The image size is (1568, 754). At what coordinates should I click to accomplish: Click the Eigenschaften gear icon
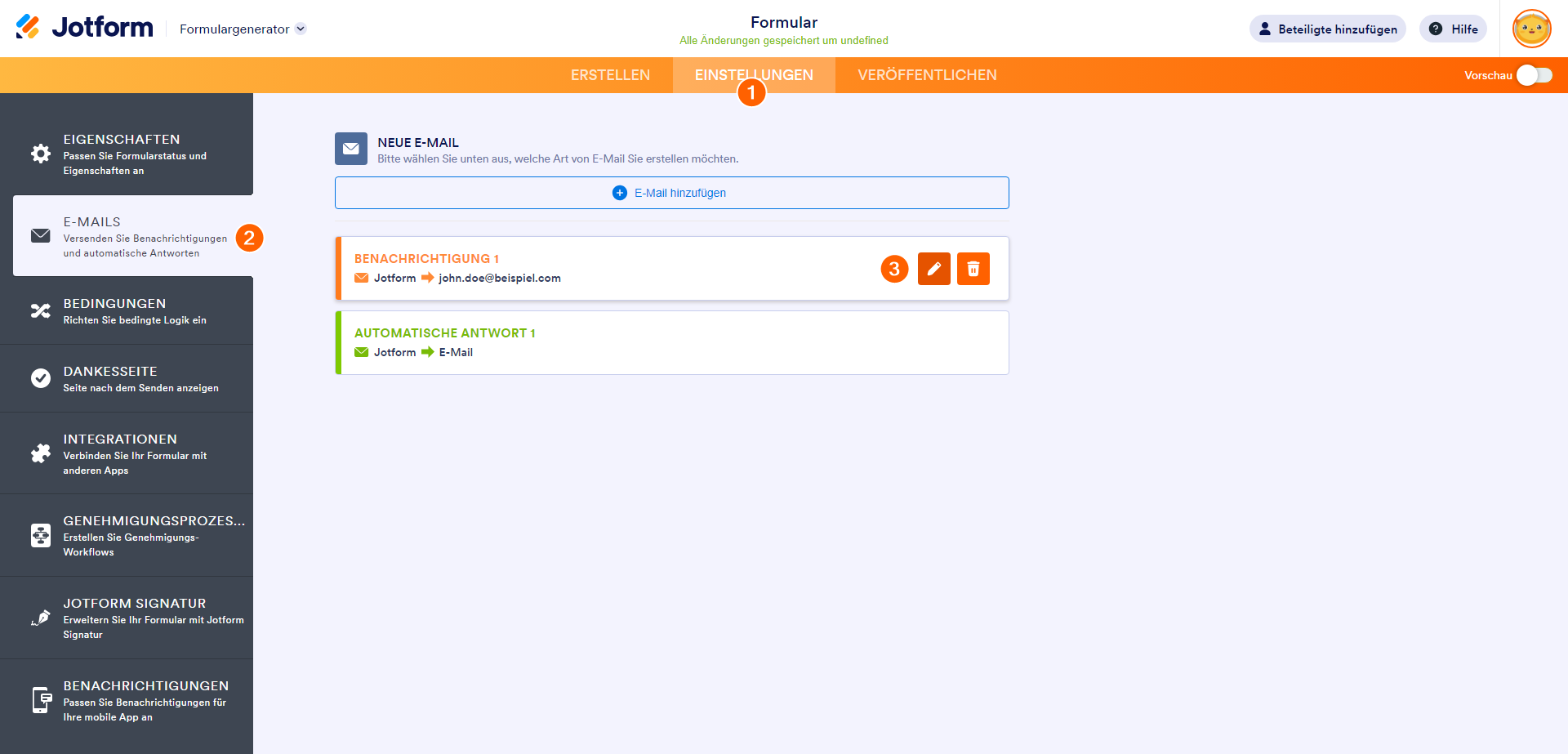point(41,154)
